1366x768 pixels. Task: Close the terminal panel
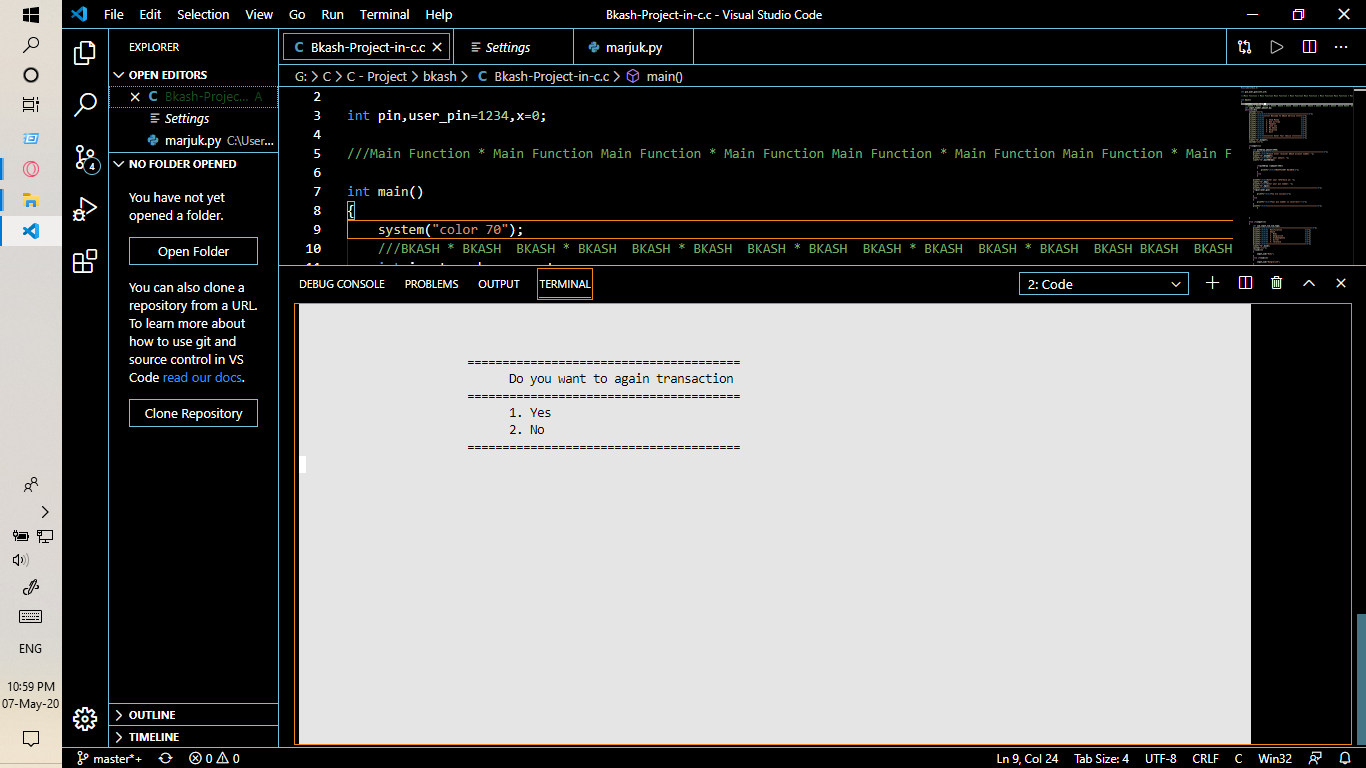[1341, 283]
